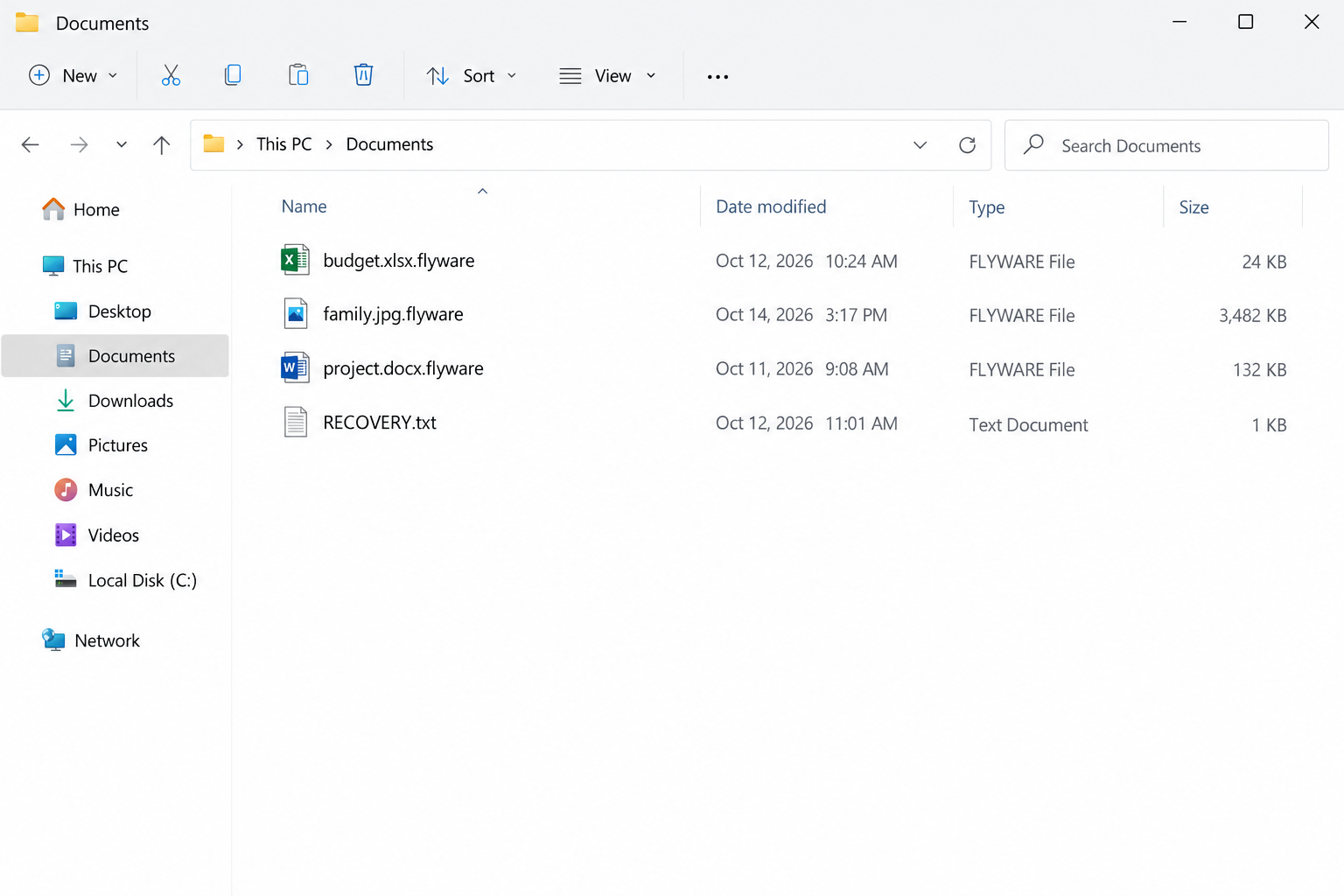Open the New item dropdown
The image size is (1344, 896).
pos(73,76)
